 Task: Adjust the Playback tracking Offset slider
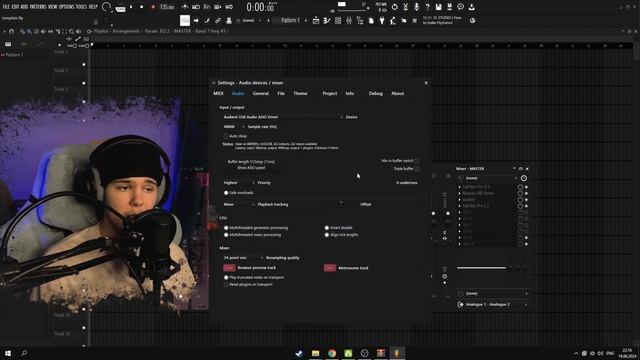click(341, 204)
